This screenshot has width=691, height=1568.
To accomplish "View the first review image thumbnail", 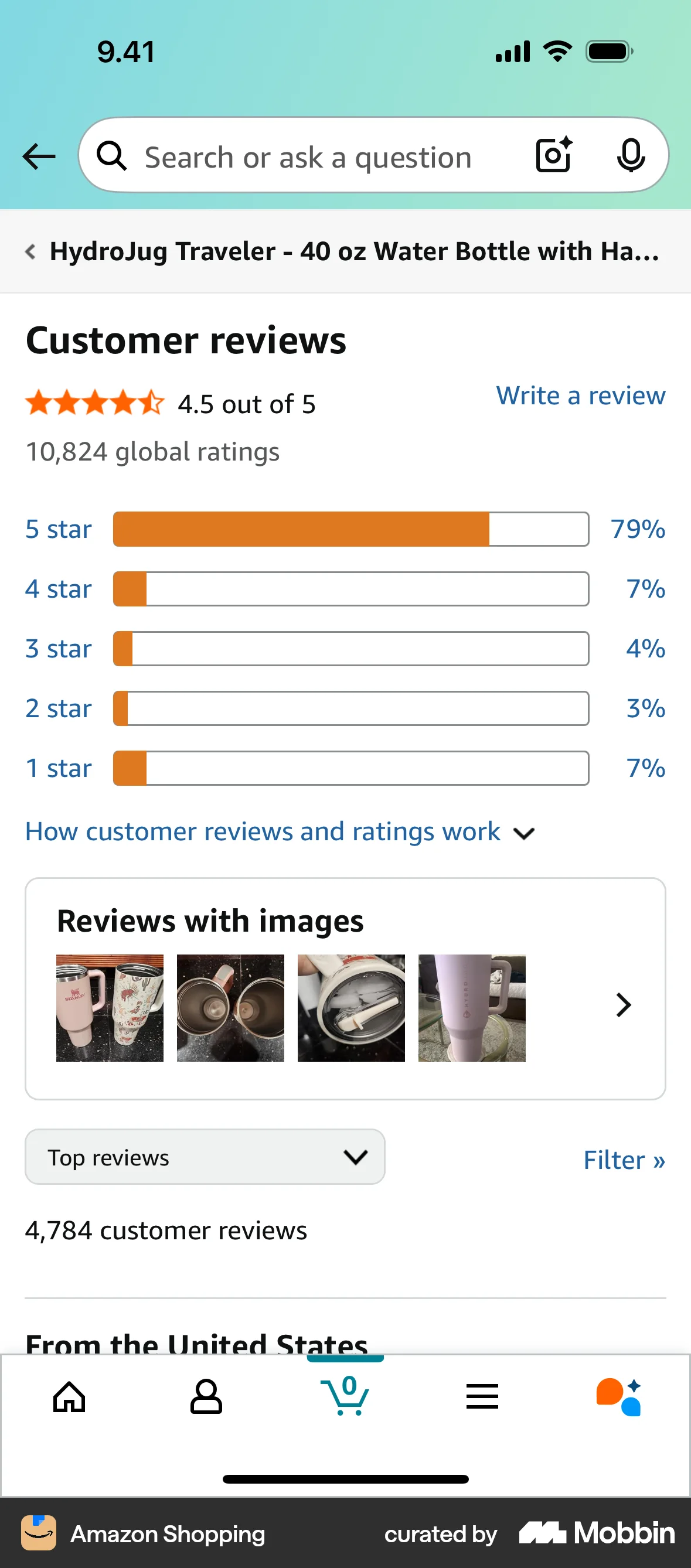I will [x=110, y=1007].
